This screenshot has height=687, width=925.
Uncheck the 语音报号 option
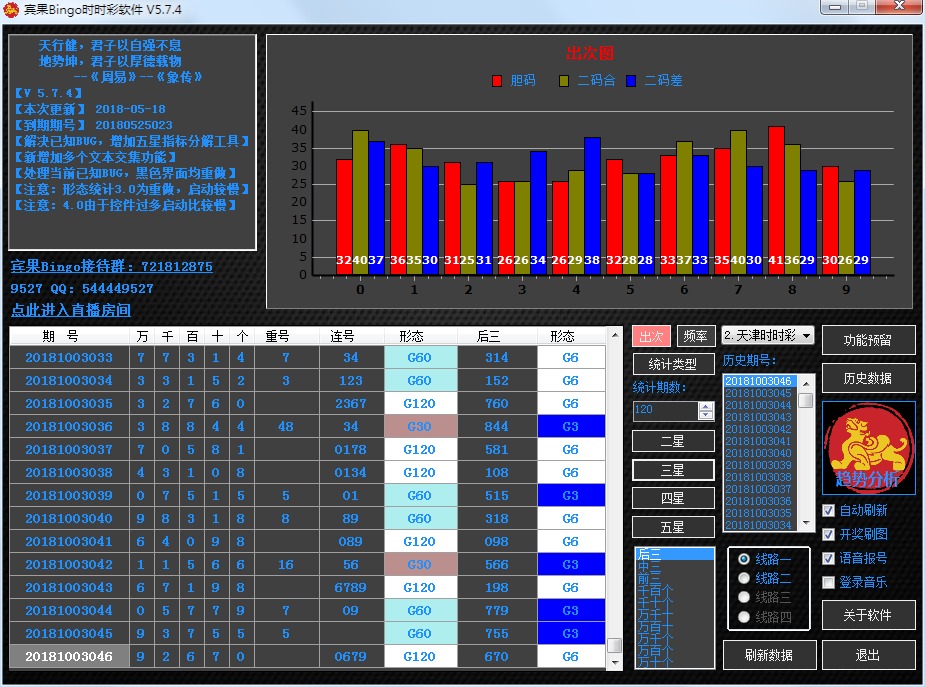tap(828, 558)
